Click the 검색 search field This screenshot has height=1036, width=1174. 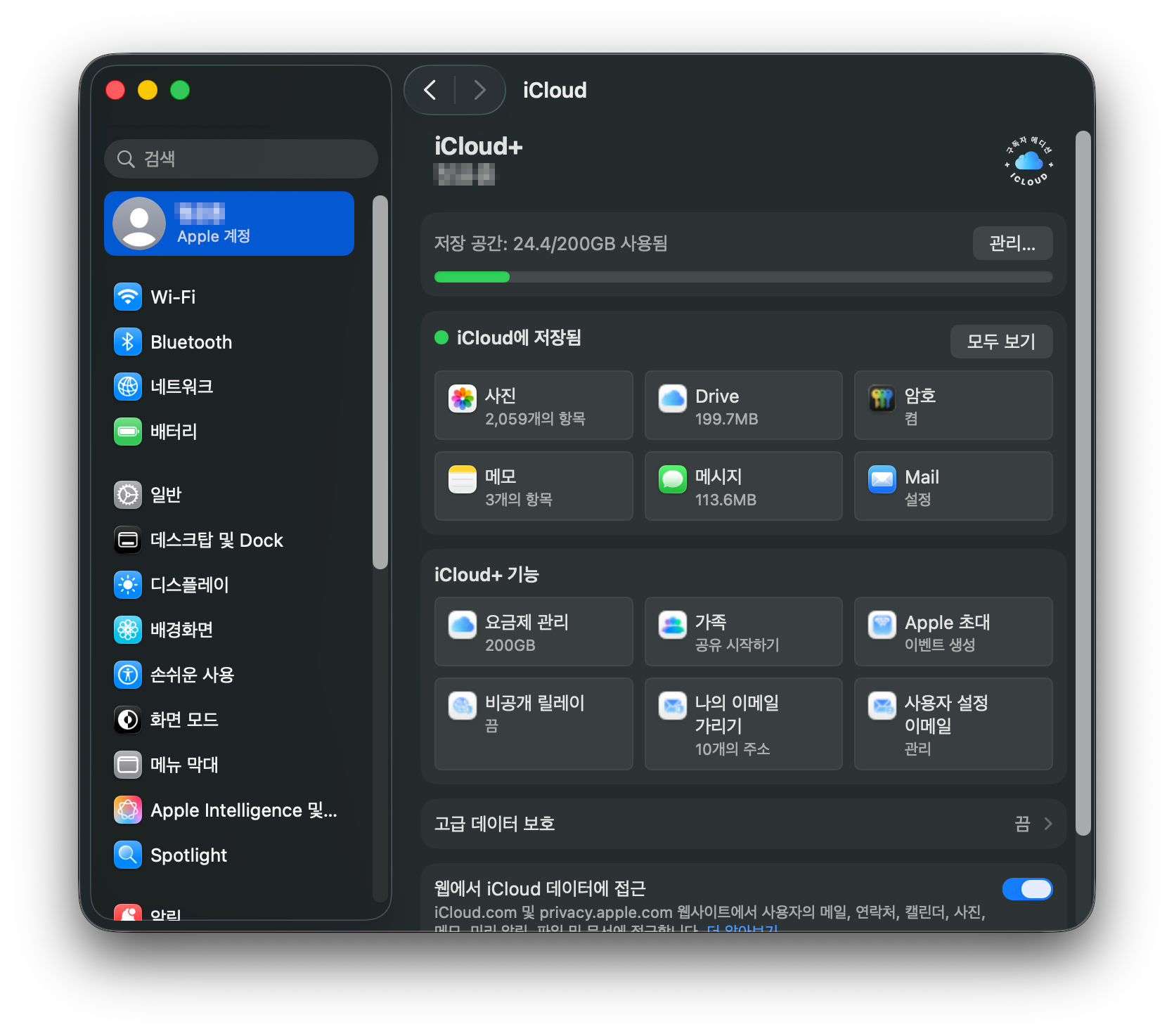pos(241,159)
